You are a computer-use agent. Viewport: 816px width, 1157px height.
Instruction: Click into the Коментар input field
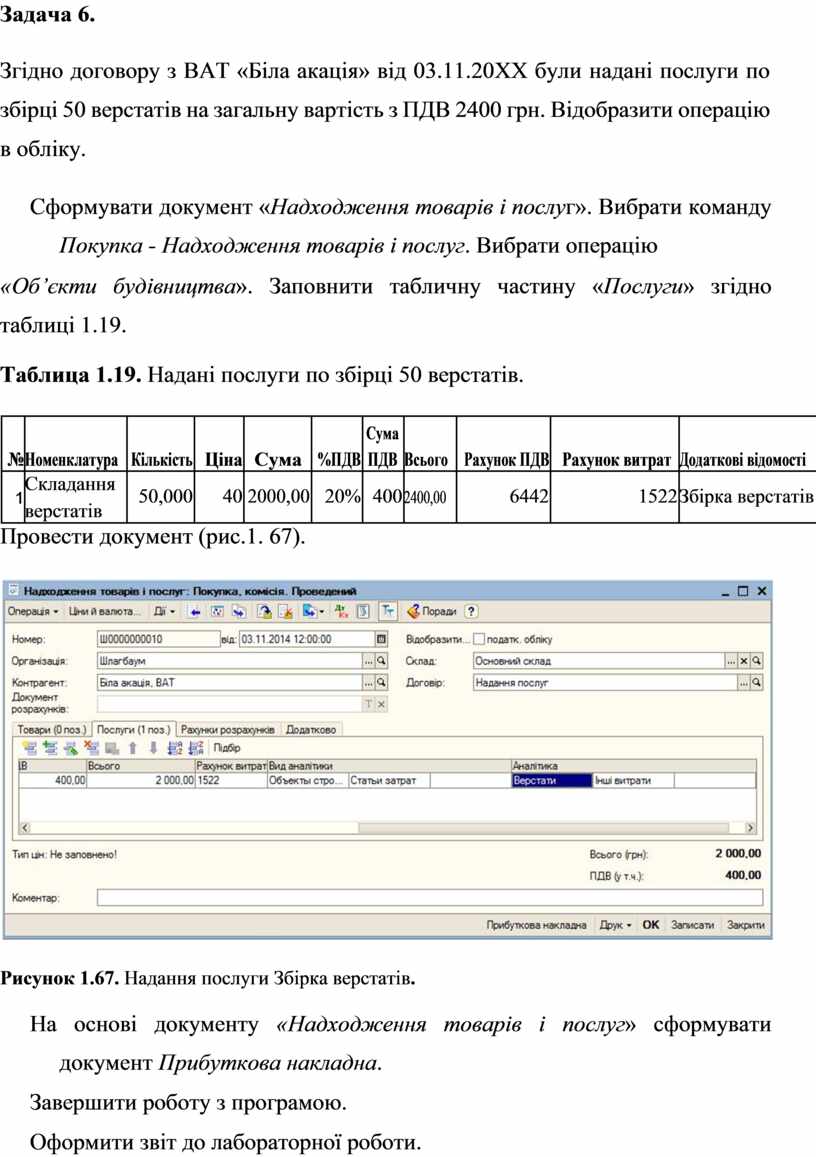point(430,898)
